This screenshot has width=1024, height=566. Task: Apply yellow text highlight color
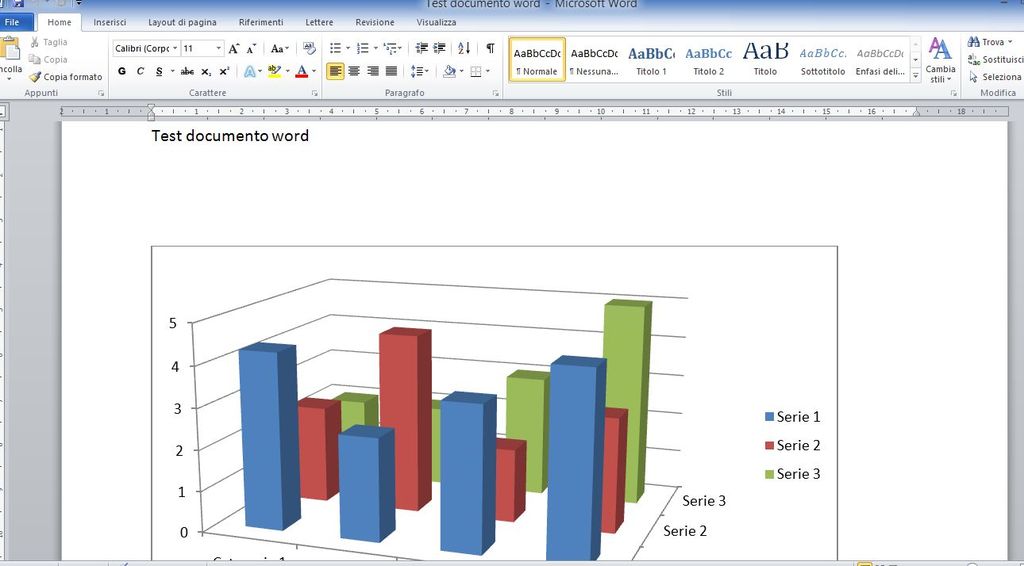coord(274,71)
